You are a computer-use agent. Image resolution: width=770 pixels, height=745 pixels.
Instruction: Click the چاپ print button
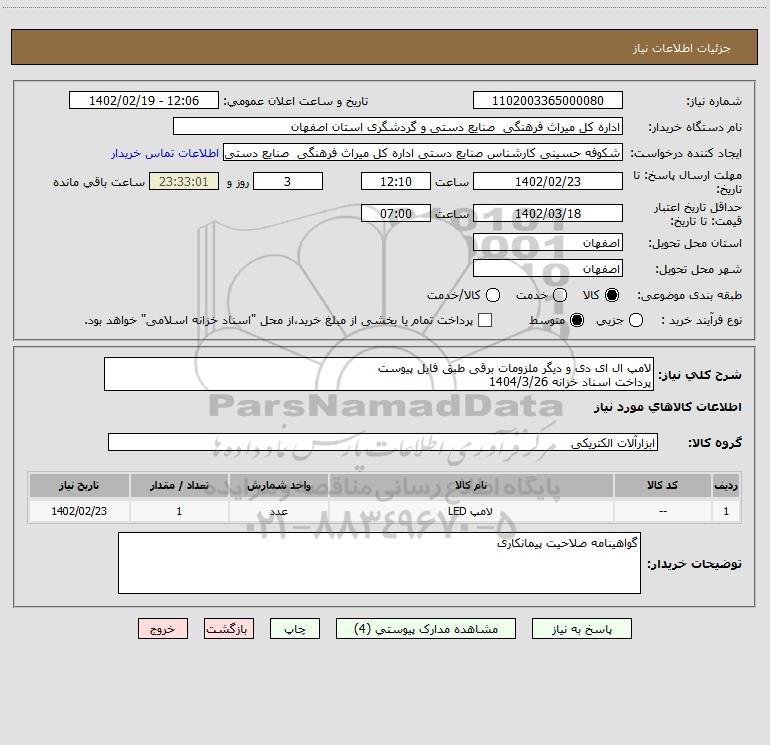295,629
